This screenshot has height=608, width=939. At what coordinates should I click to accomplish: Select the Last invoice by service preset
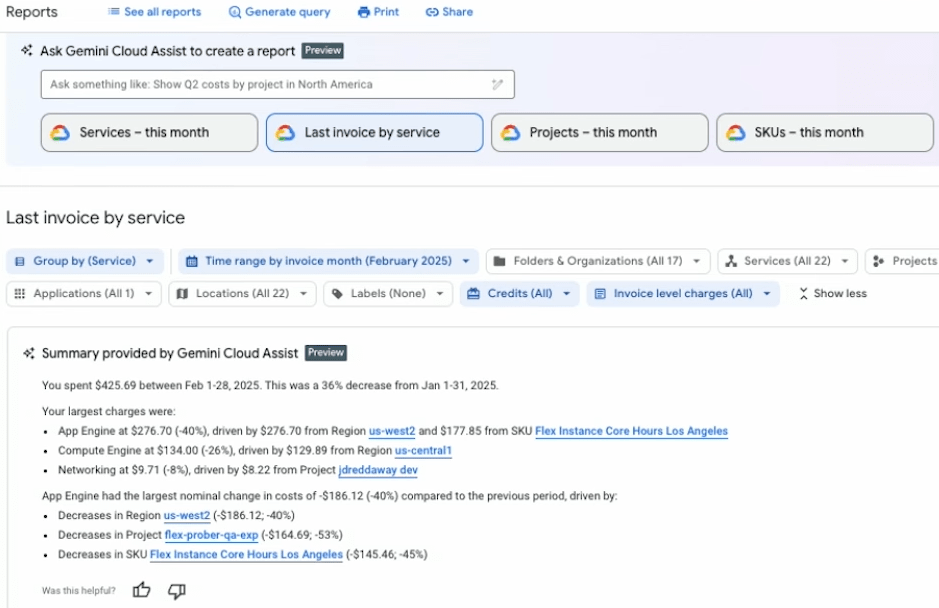[374, 132]
